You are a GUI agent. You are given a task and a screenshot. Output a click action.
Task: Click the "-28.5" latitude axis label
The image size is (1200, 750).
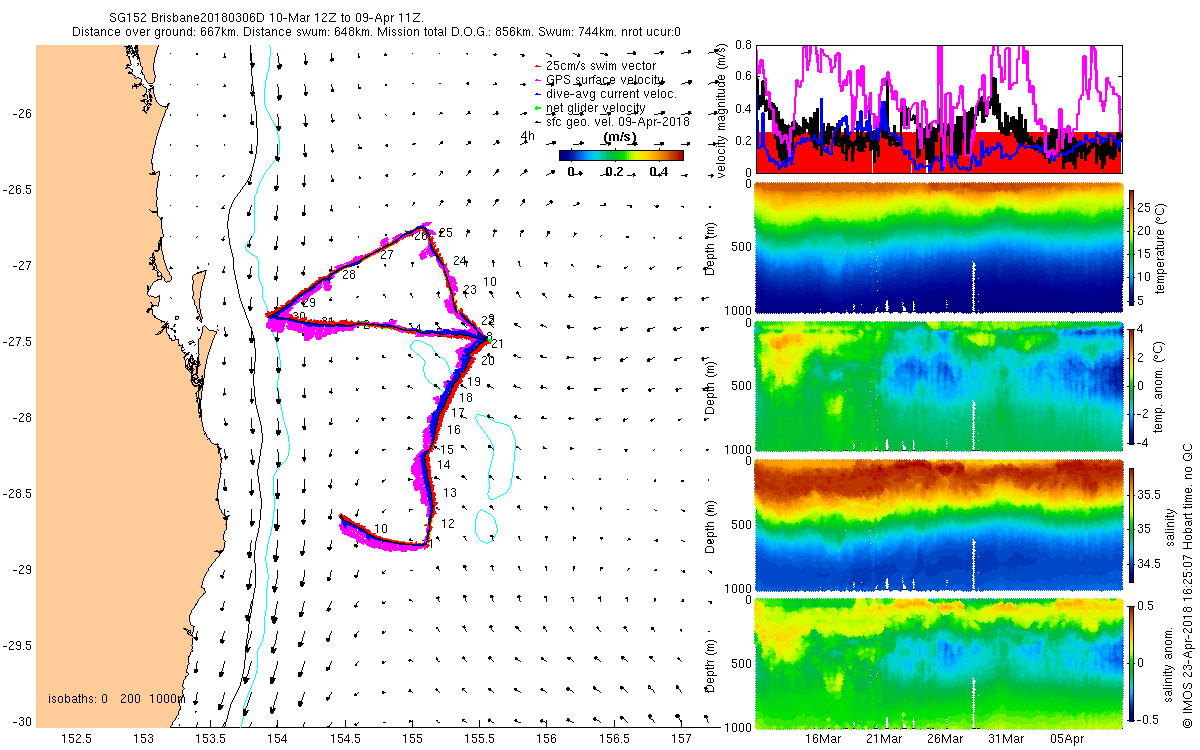point(17,494)
